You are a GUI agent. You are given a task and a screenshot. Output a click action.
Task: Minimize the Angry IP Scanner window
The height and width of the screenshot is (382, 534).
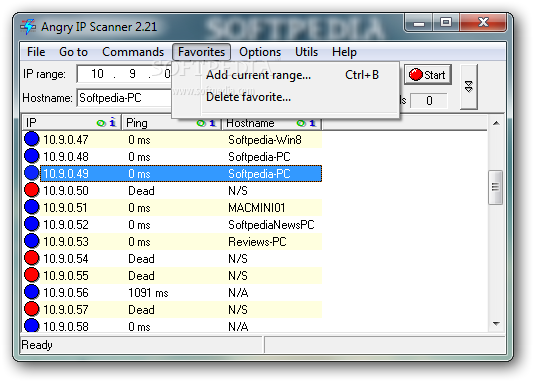419,23
